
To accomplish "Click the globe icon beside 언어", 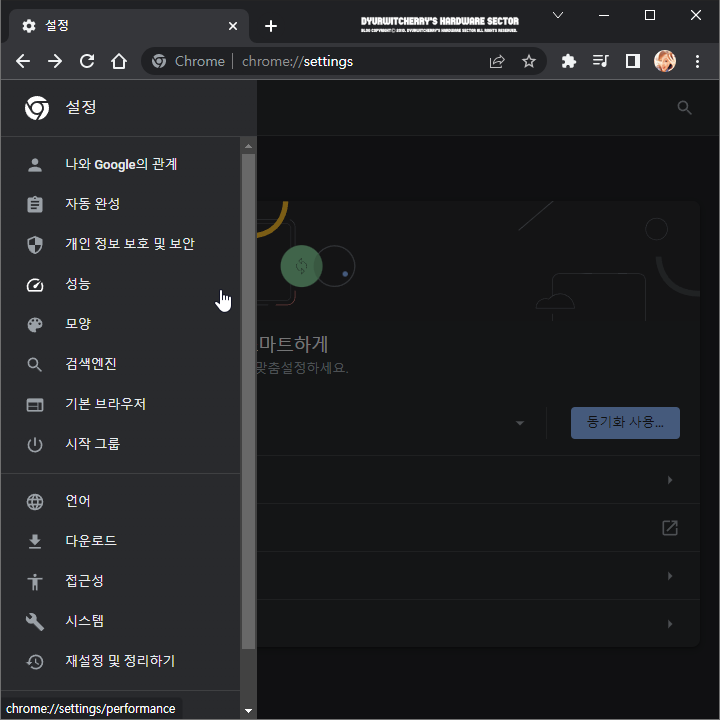I will click(x=35, y=502).
